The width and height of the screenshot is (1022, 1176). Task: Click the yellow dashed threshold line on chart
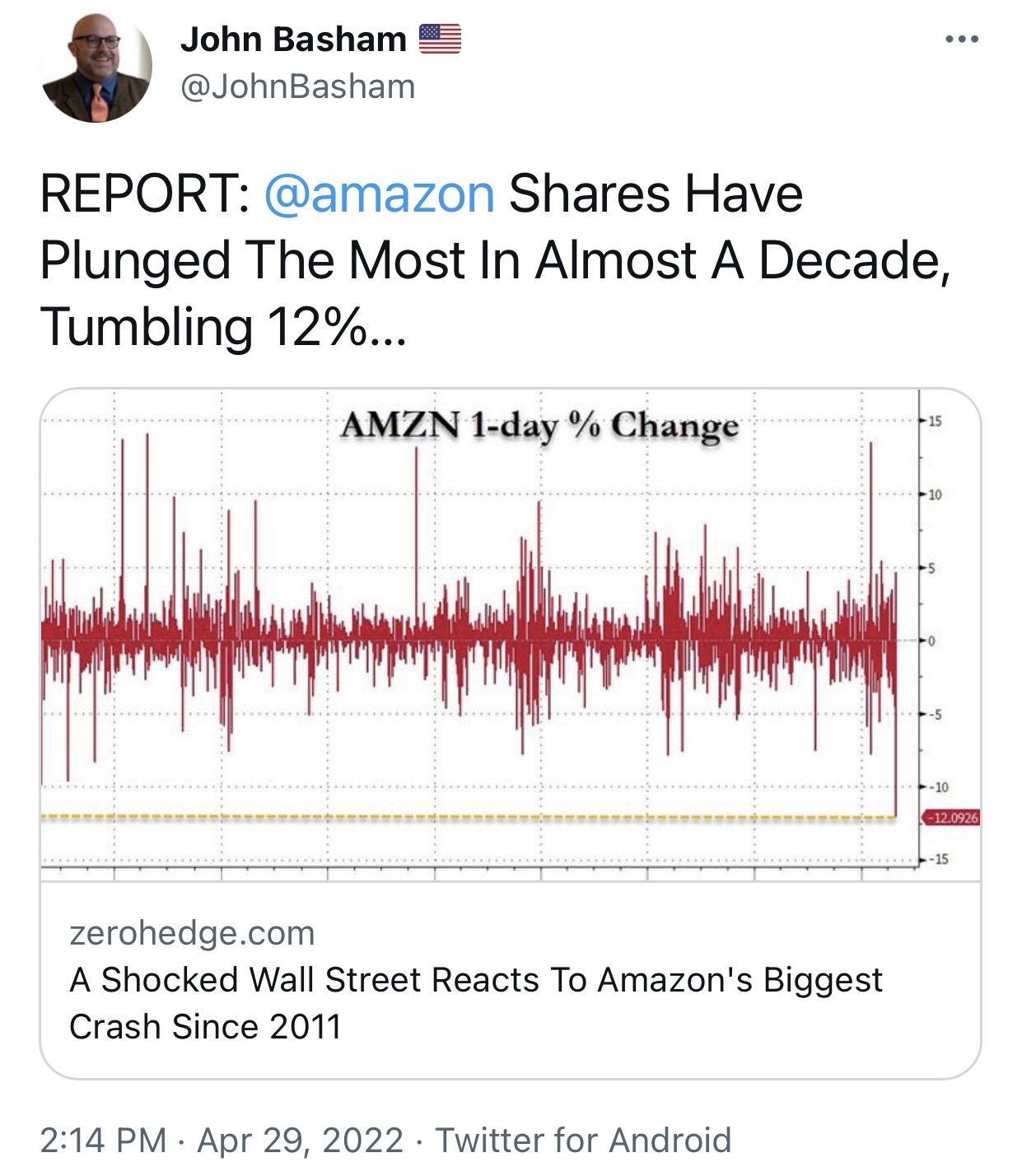pos(468,817)
